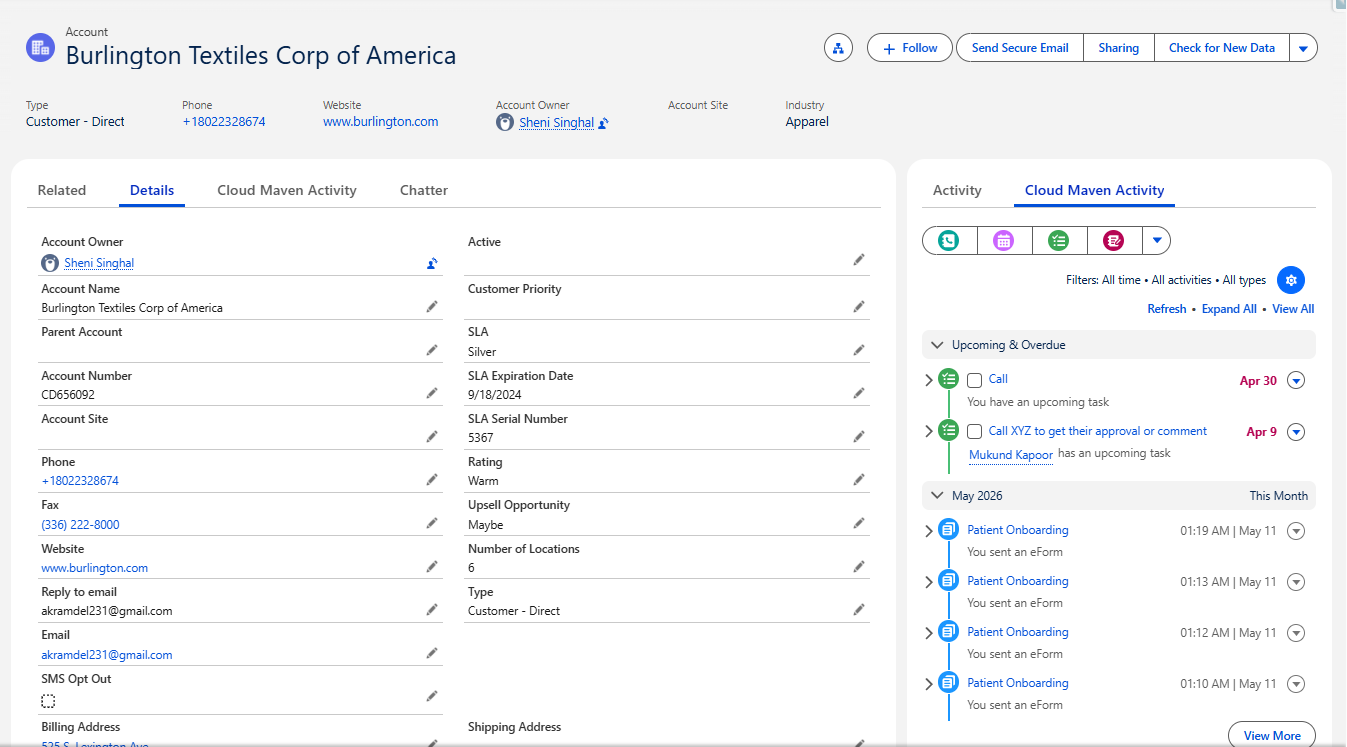The width and height of the screenshot is (1347, 747).
Task: Edit the Type field in Details
Action: pyautogui.click(x=859, y=610)
